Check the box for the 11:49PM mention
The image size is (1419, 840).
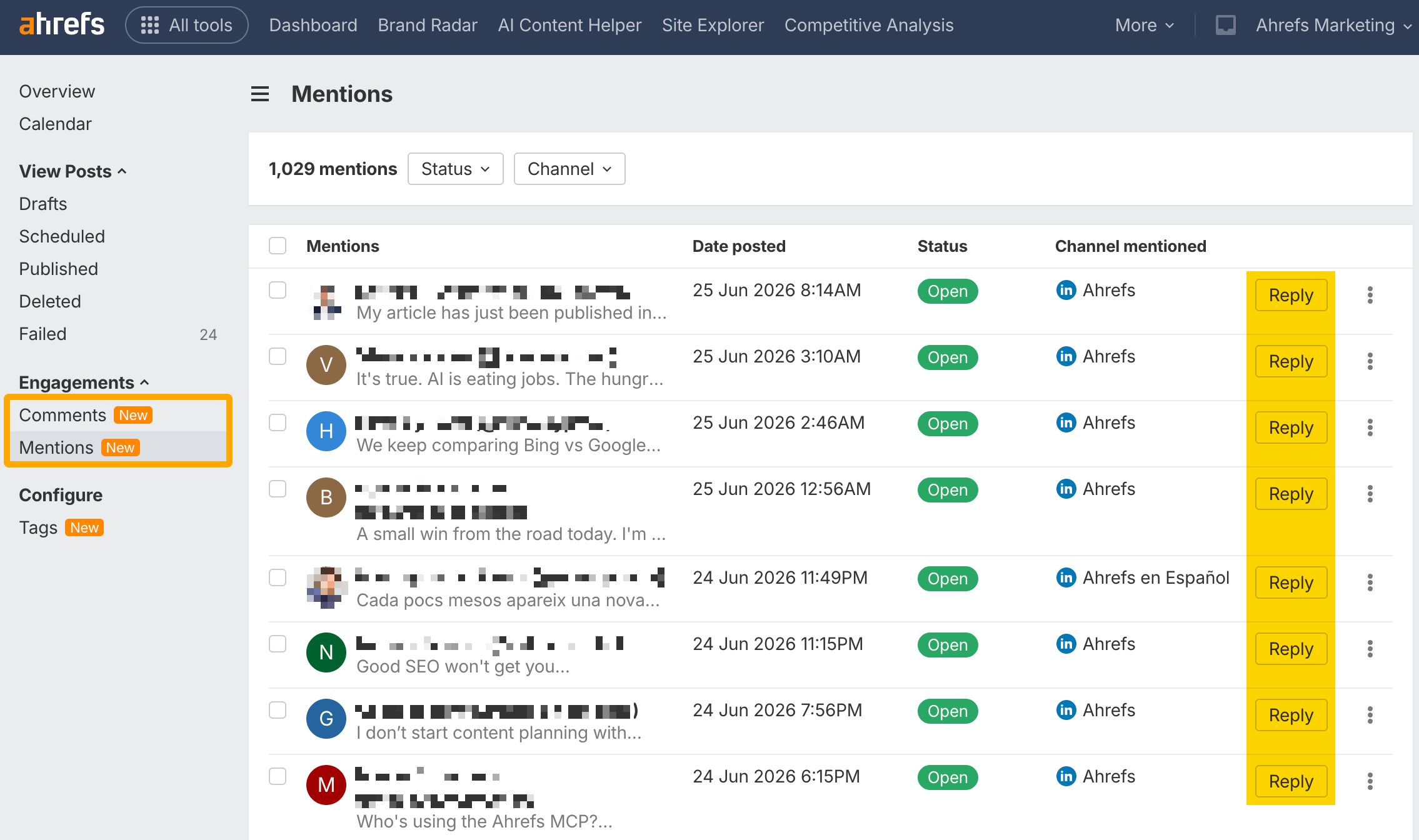pos(278,577)
